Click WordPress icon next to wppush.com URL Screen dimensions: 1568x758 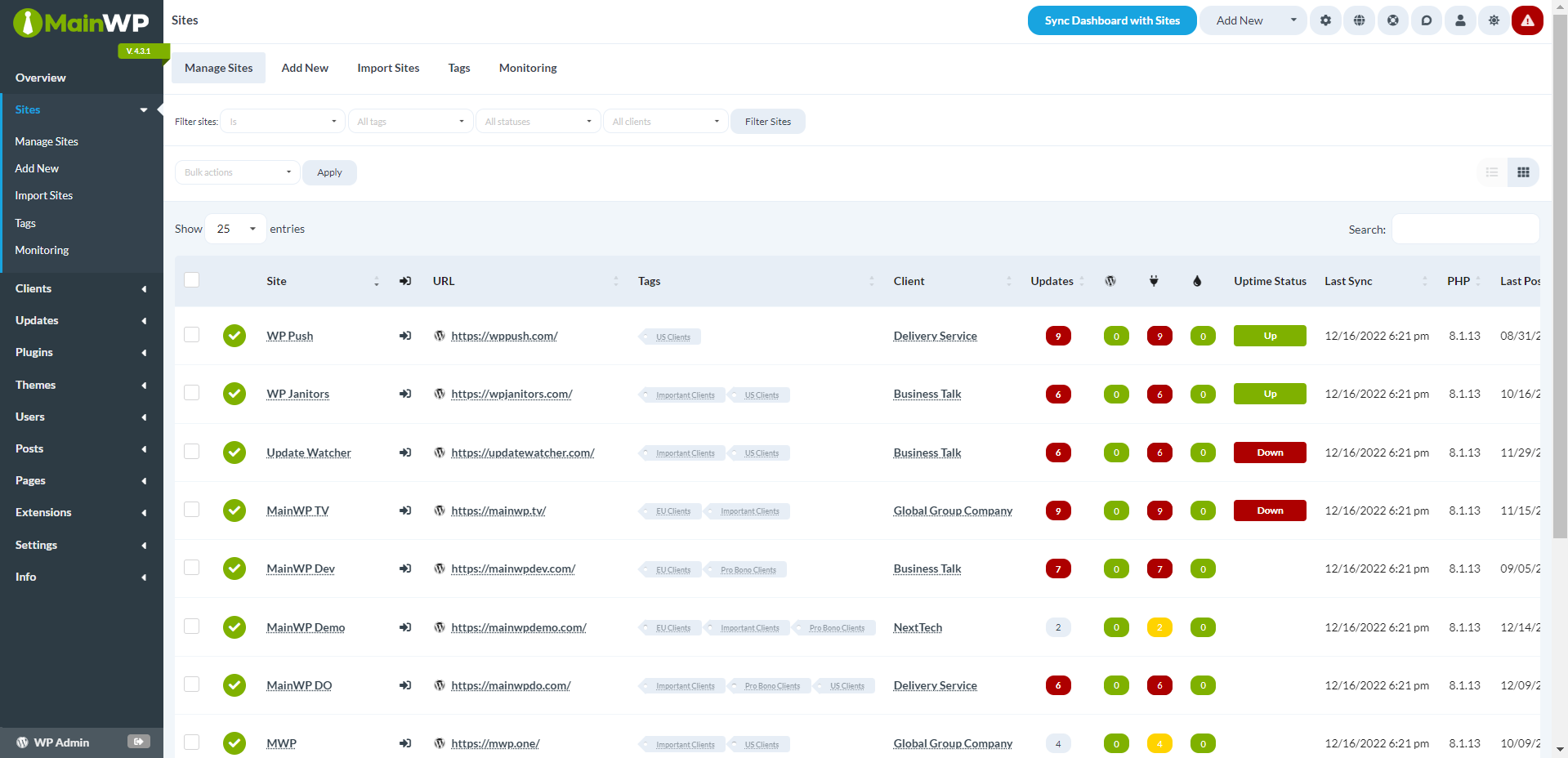click(440, 336)
